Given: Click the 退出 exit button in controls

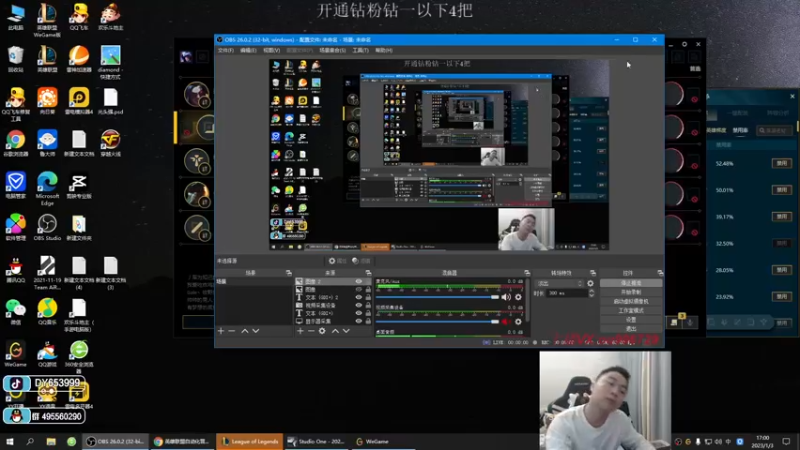Looking at the screenshot, I should tap(631, 329).
